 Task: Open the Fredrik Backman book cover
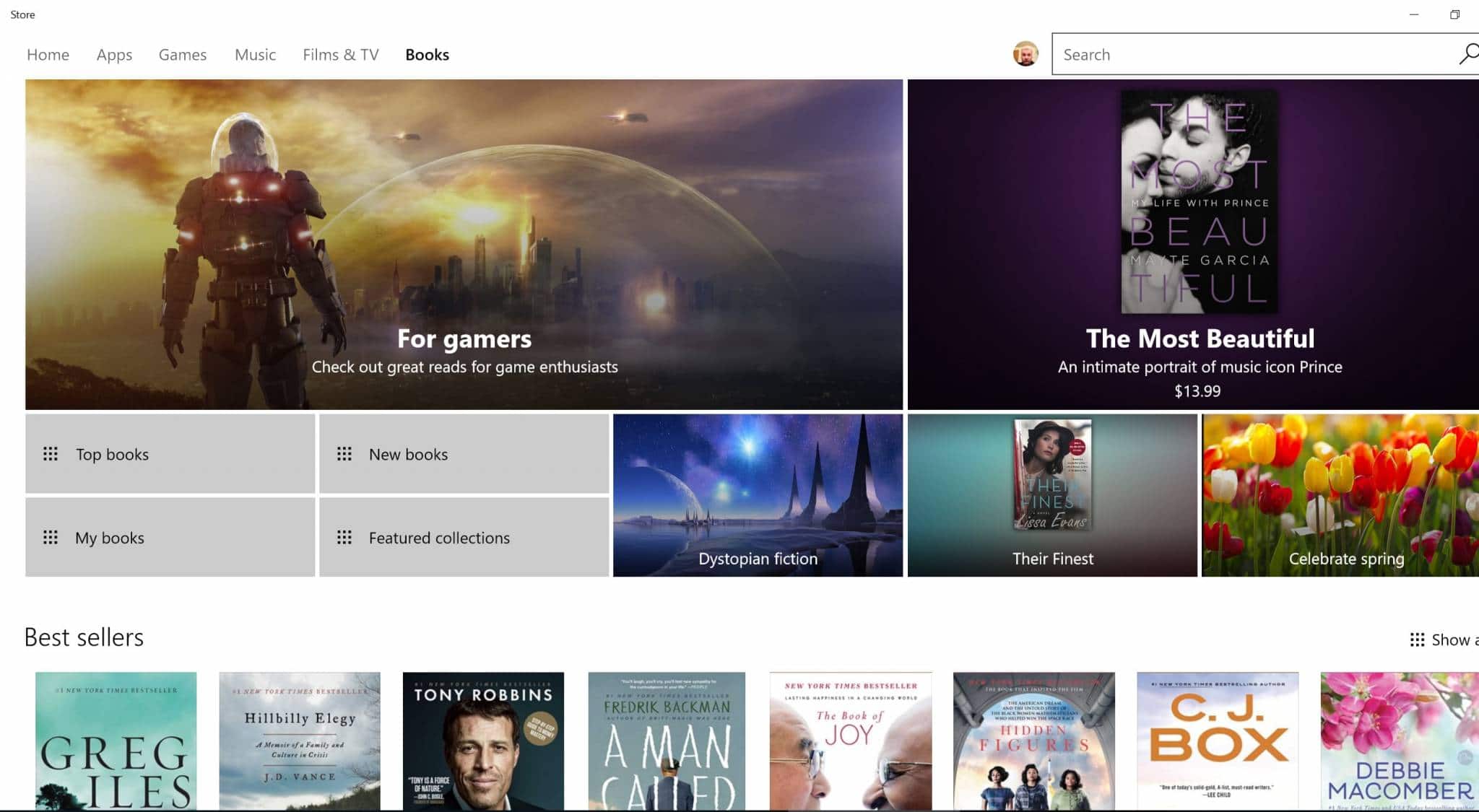[667, 741]
